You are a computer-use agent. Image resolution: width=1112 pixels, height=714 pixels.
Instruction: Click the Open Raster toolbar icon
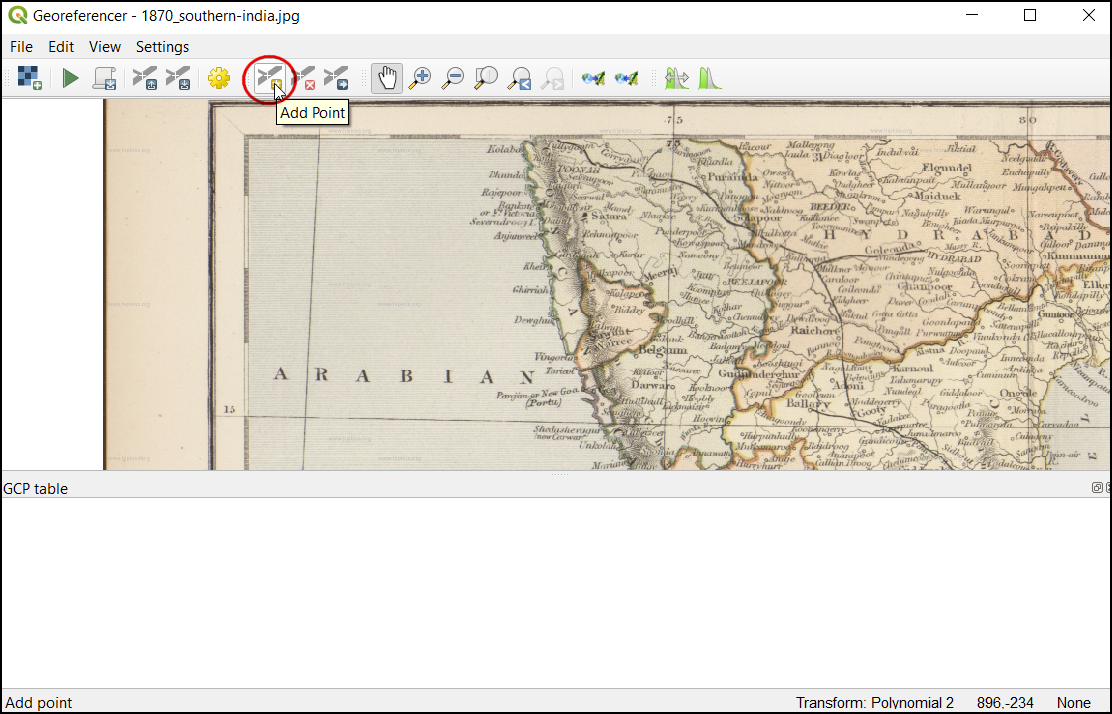point(30,78)
